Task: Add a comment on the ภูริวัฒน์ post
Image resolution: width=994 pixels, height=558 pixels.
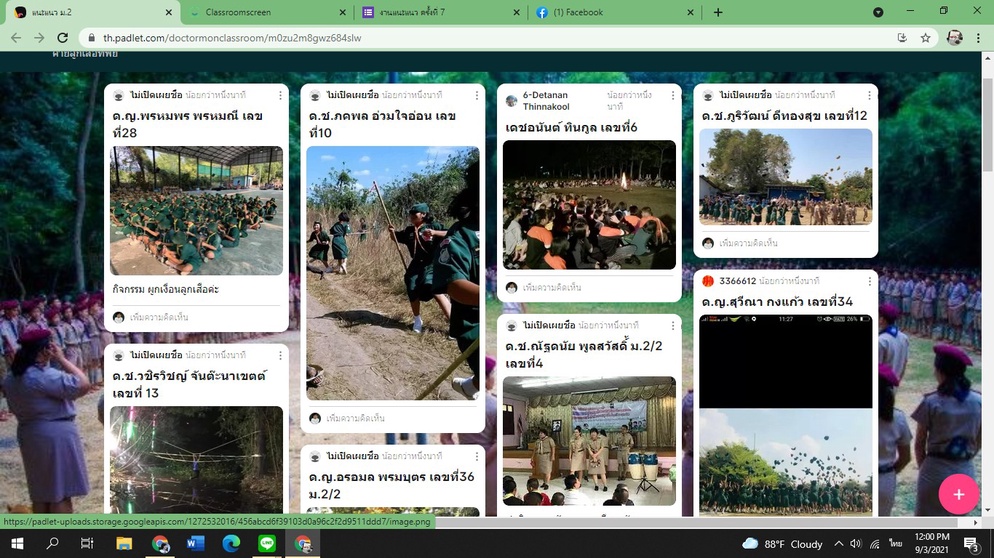Action: [x=748, y=243]
